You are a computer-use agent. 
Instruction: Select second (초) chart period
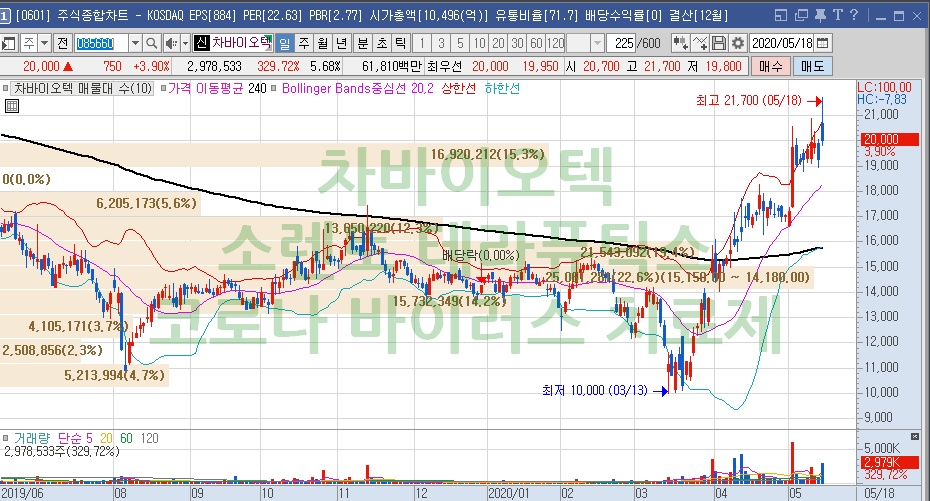(382, 43)
